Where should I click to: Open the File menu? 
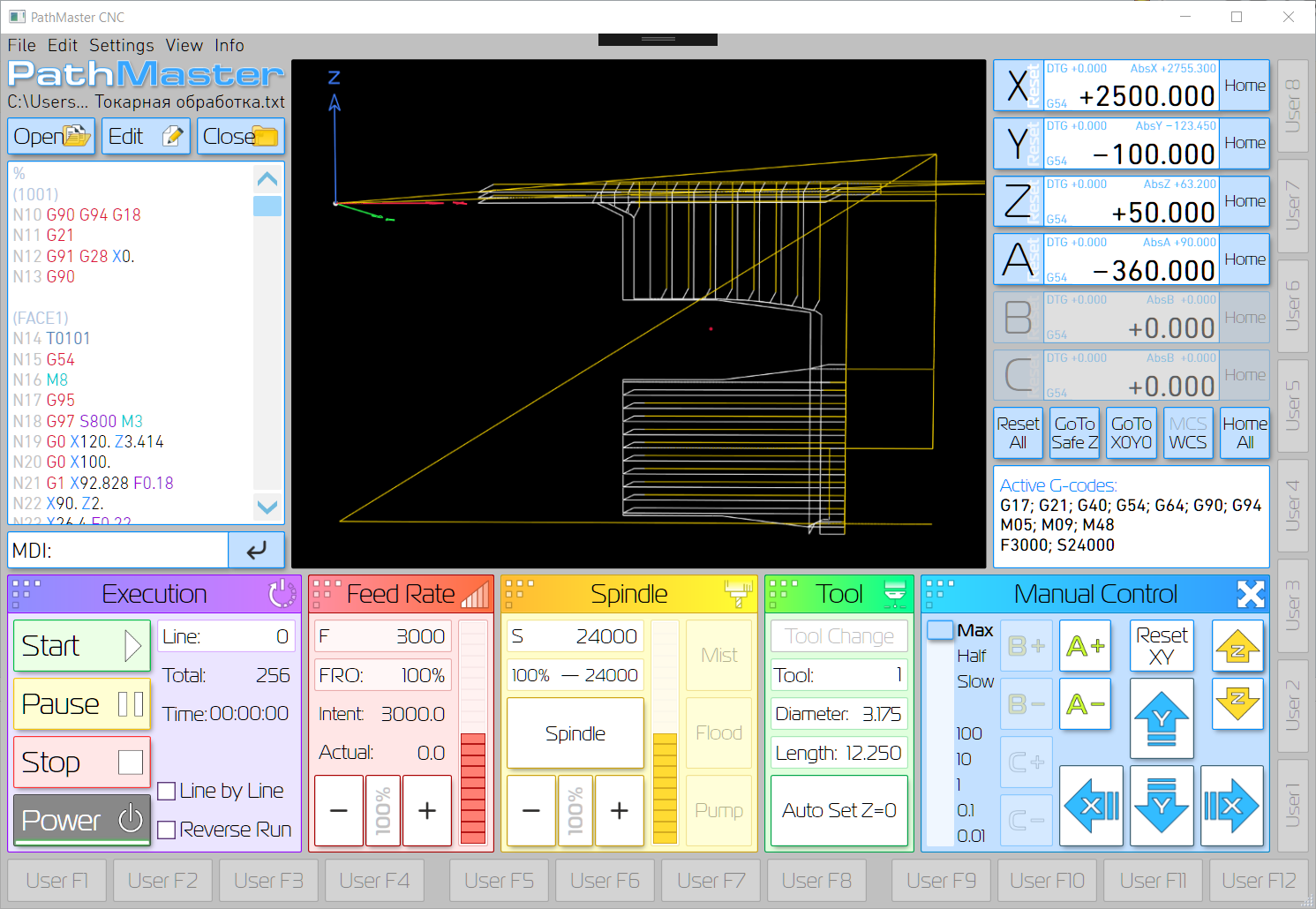click(x=22, y=45)
